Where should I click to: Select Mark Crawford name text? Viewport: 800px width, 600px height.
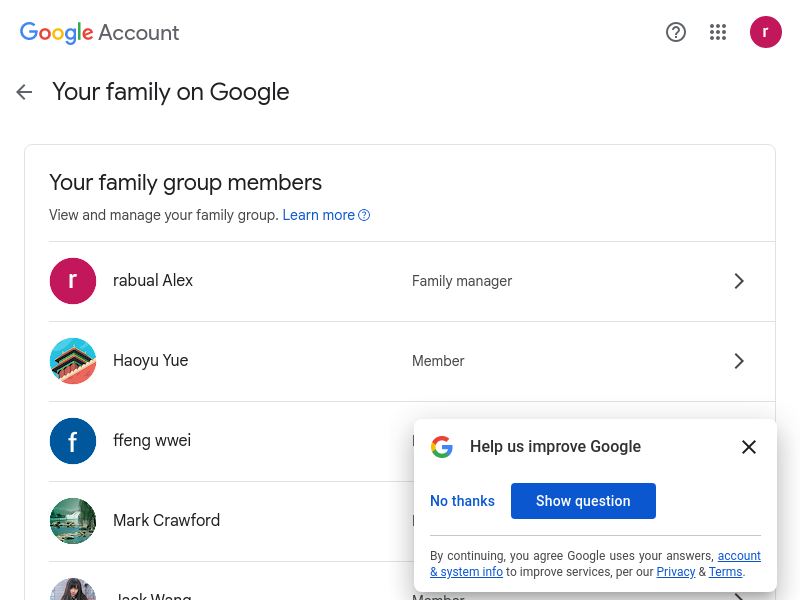[x=166, y=520]
